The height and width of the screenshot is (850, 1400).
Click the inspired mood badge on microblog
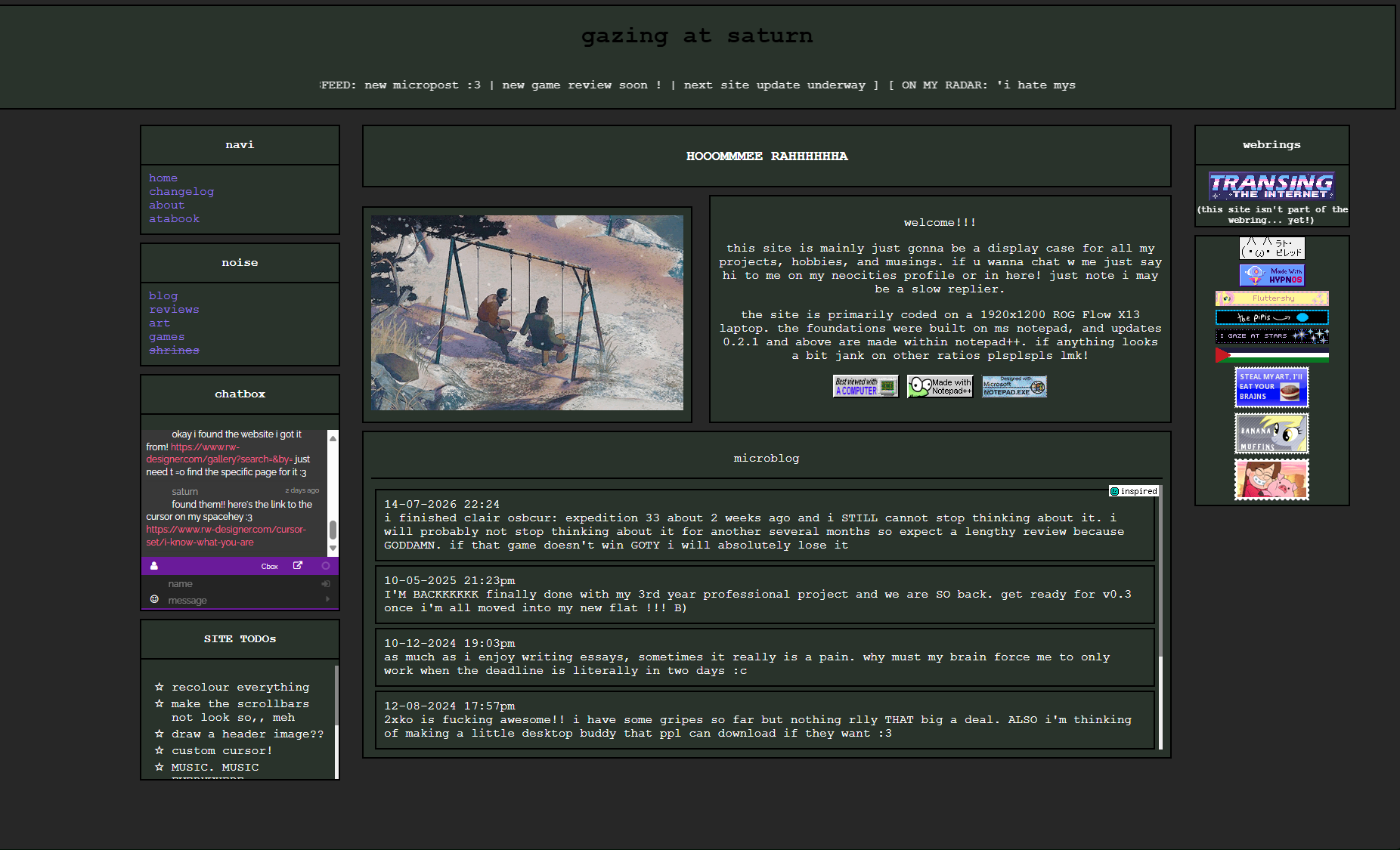pos(1134,491)
